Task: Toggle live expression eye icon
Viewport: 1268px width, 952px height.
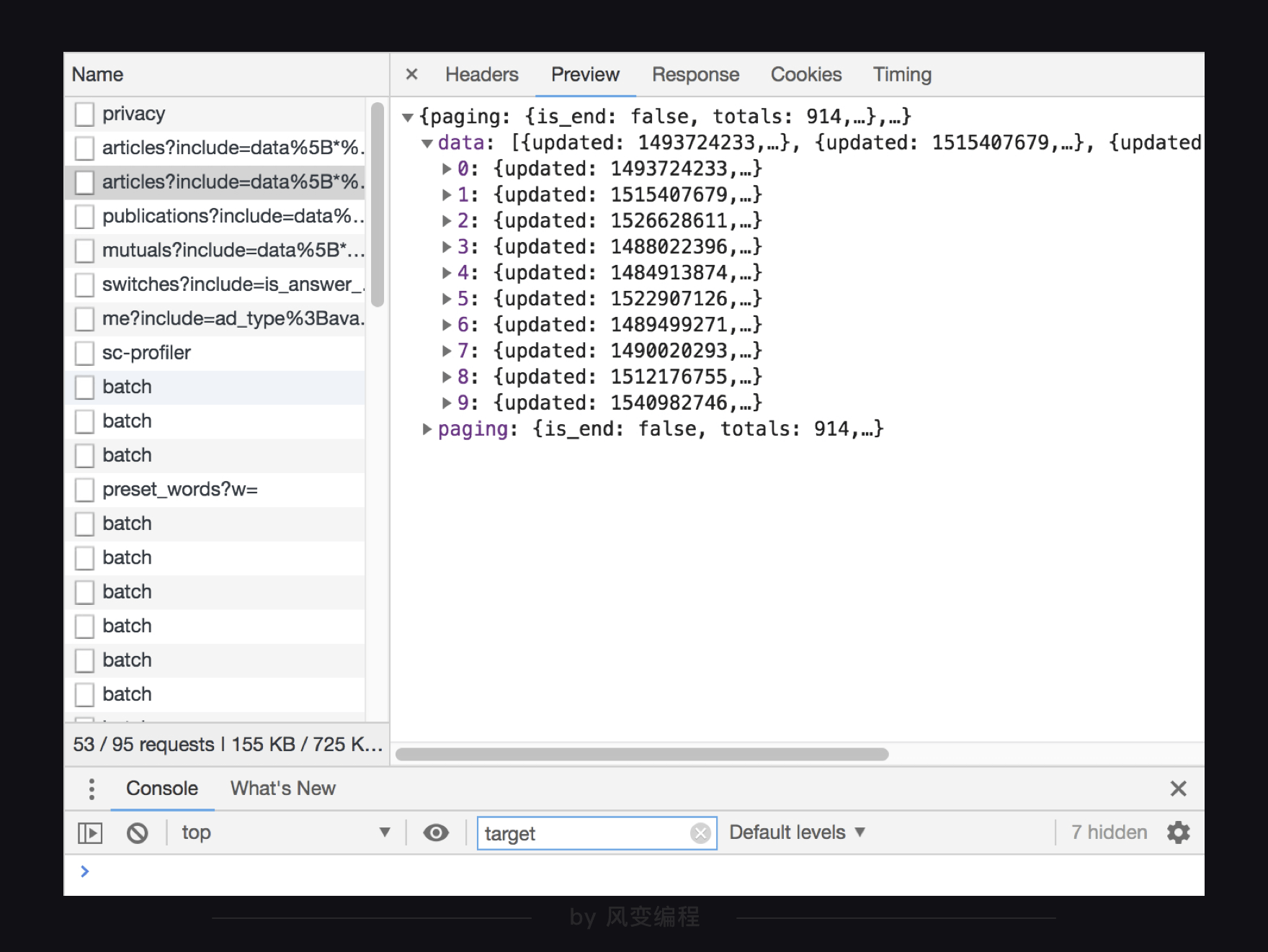Action: [436, 833]
